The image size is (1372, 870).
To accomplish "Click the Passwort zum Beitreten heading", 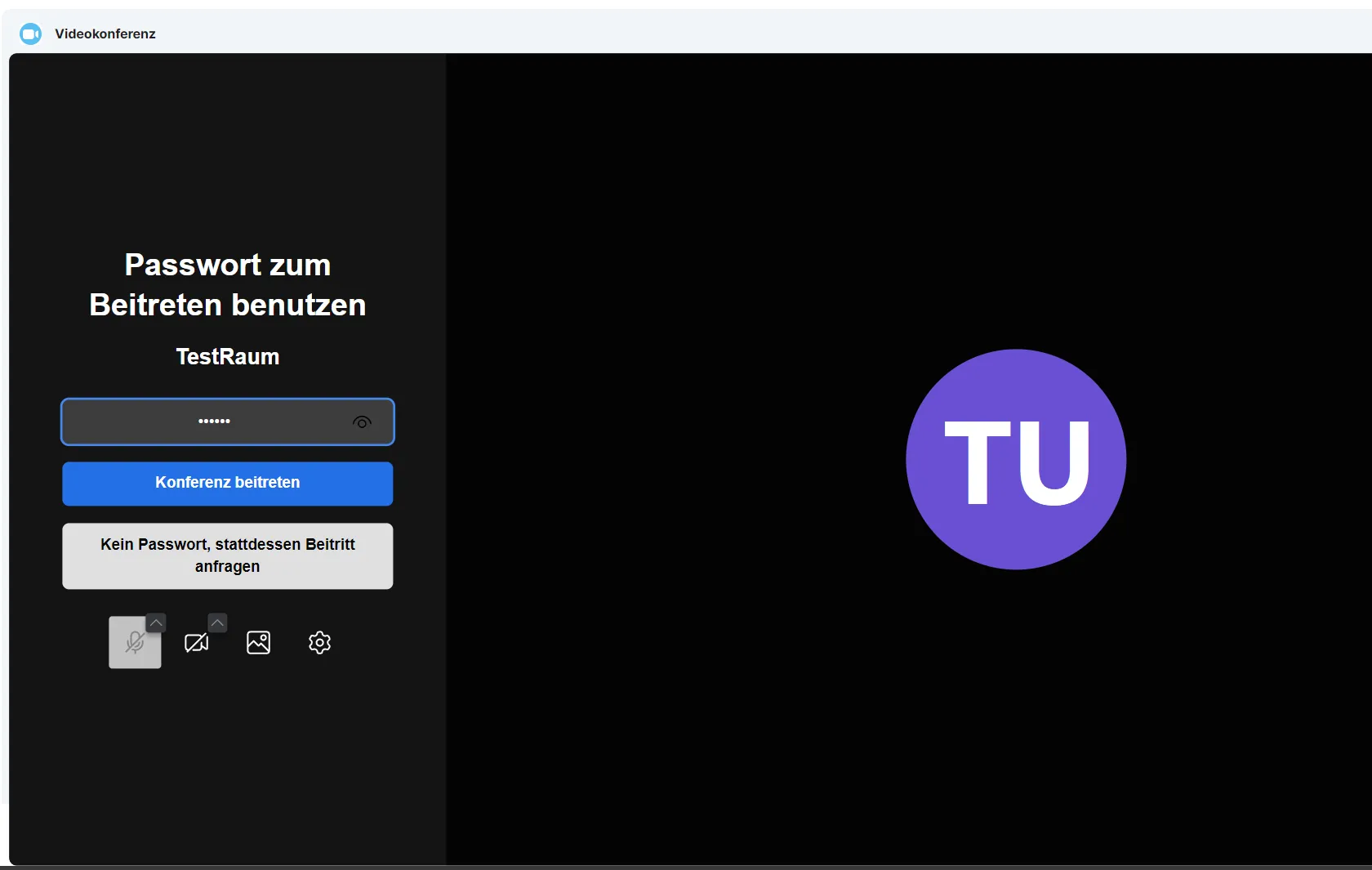I will tap(227, 265).
